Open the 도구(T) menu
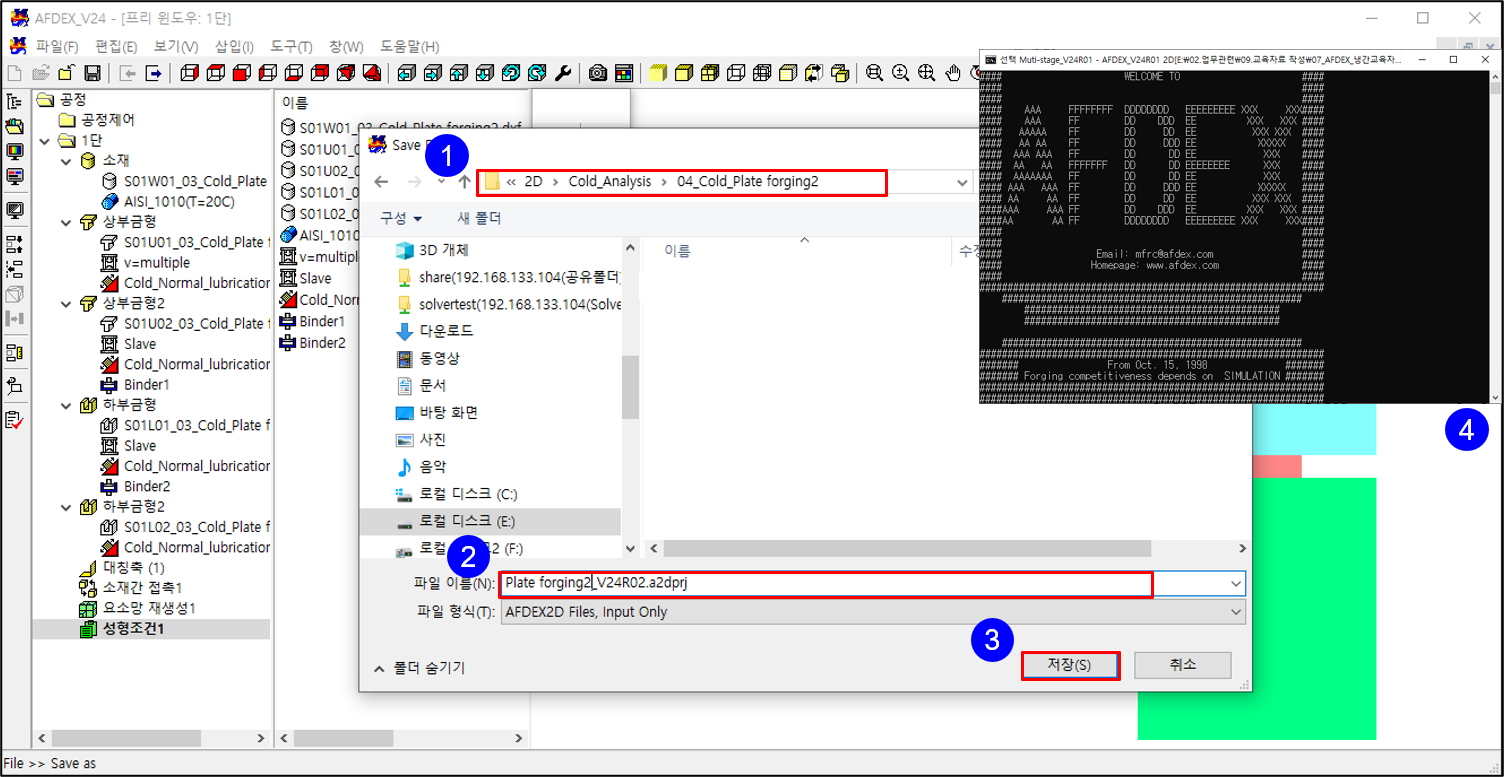This screenshot has width=1504, height=777. [291, 47]
